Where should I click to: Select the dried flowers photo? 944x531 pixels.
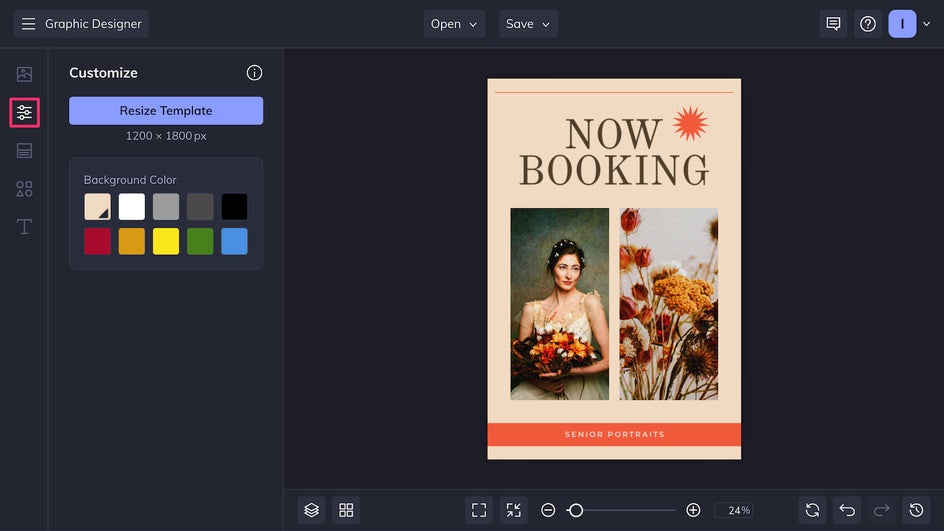point(669,304)
